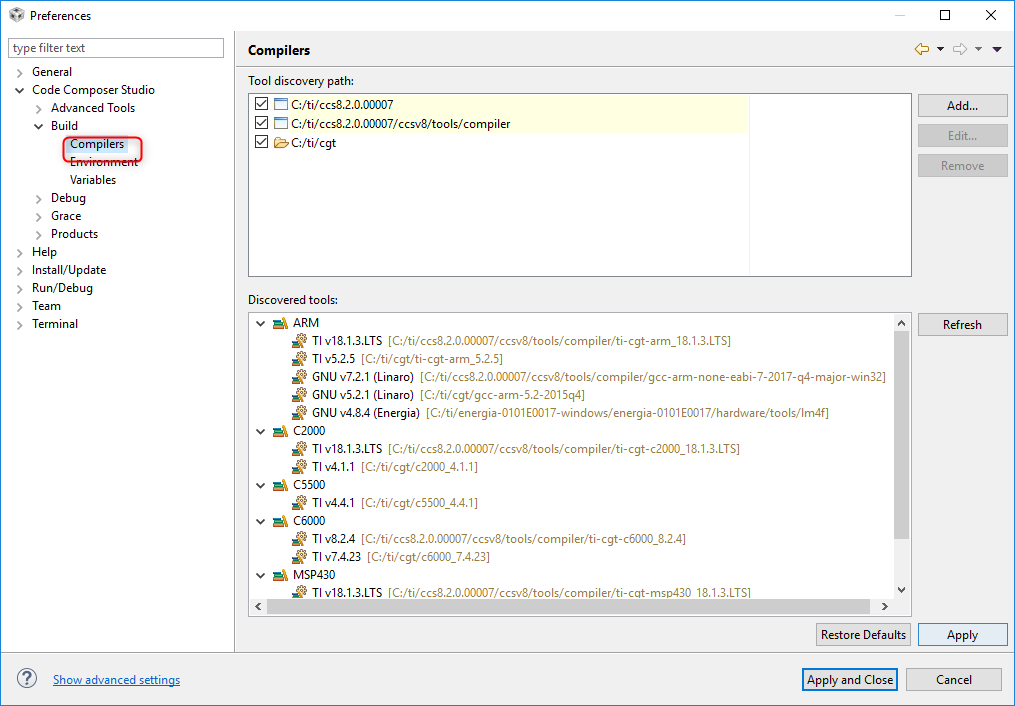Click the type filter text field
This screenshot has width=1015, height=706.
tap(116, 48)
